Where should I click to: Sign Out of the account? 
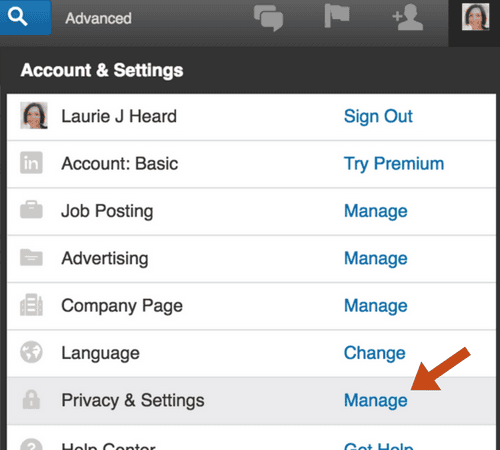click(378, 116)
